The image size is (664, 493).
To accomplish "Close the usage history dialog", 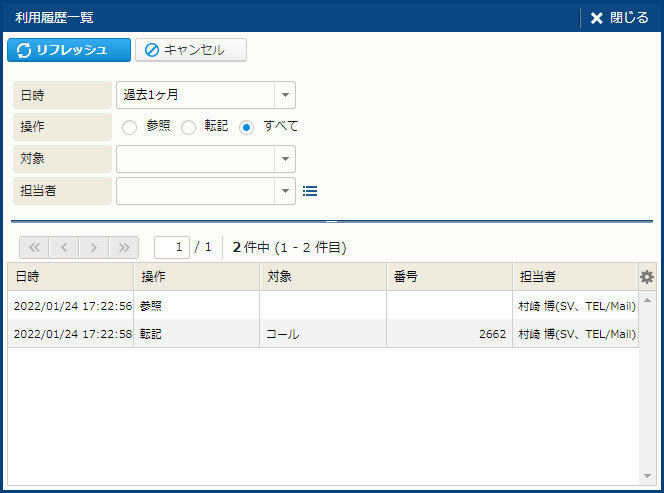I will pyautogui.click(x=619, y=17).
